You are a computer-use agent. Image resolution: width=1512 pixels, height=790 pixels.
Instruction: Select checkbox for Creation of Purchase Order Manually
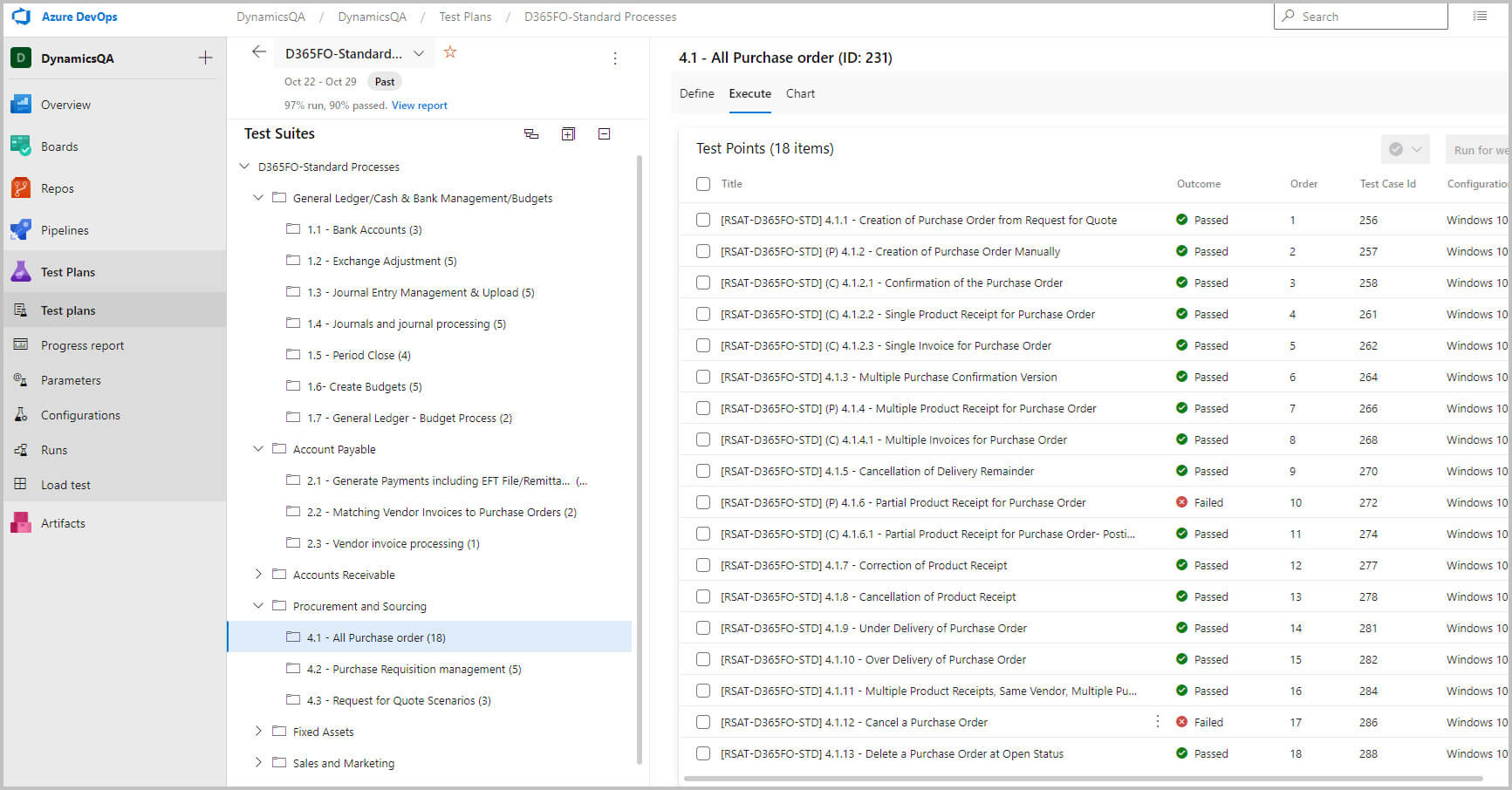pos(703,251)
